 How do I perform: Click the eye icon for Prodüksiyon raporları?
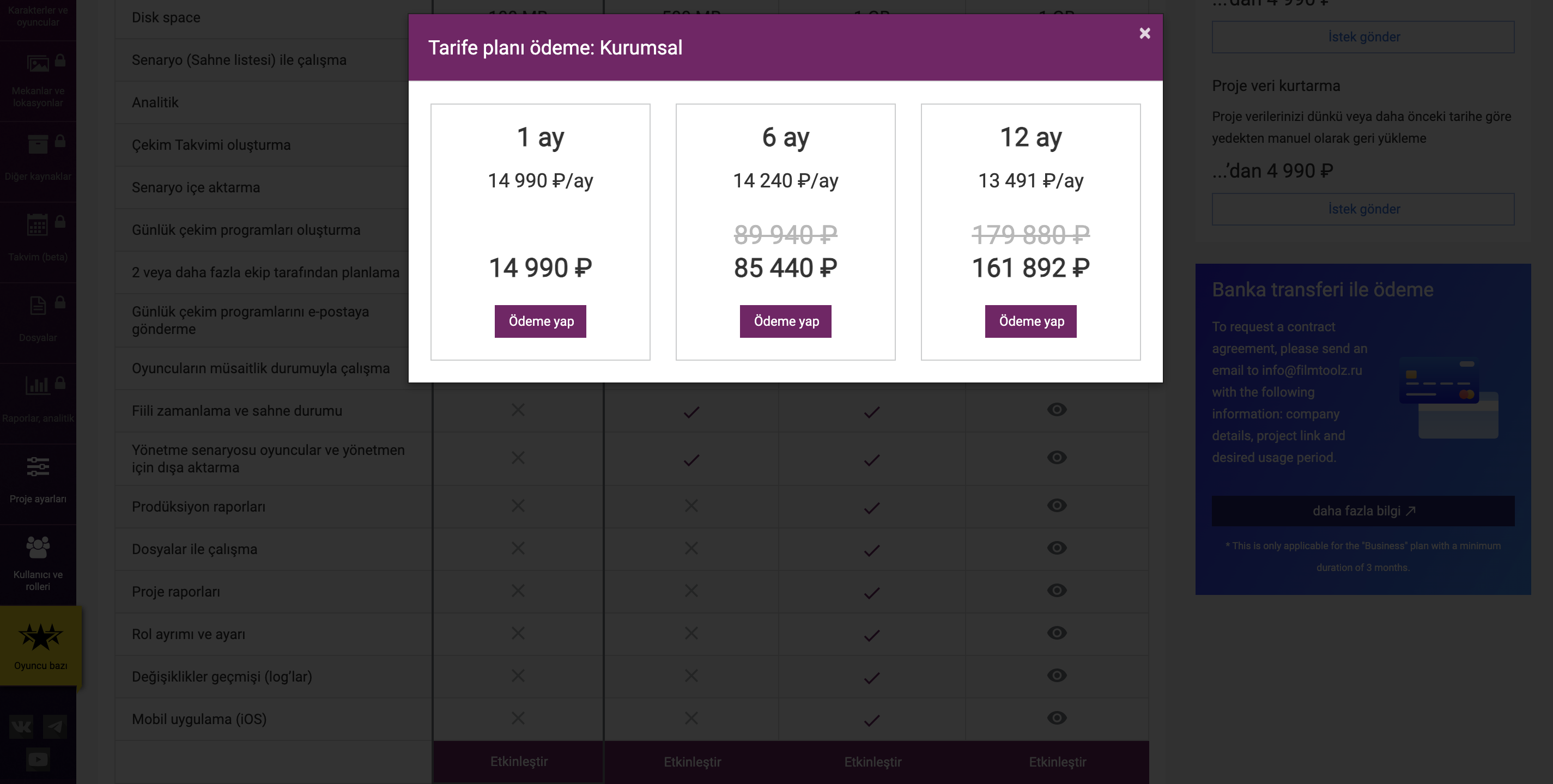[x=1056, y=506]
